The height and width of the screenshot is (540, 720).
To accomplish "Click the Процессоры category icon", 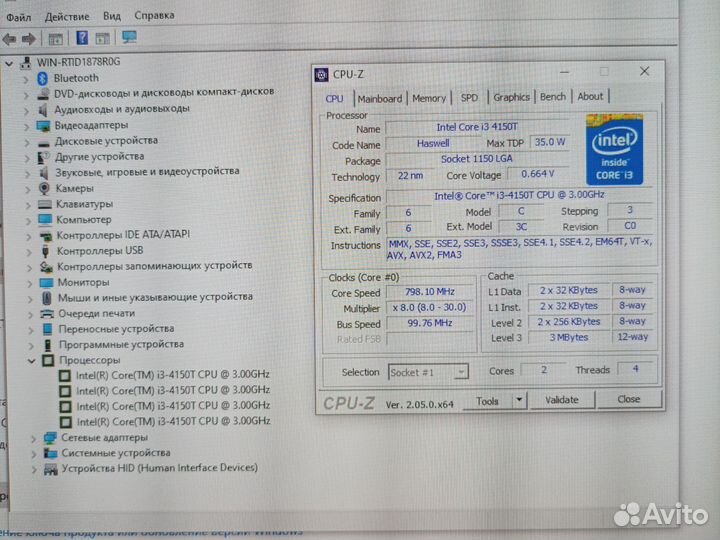I will pyautogui.click(x=48, y=361).
